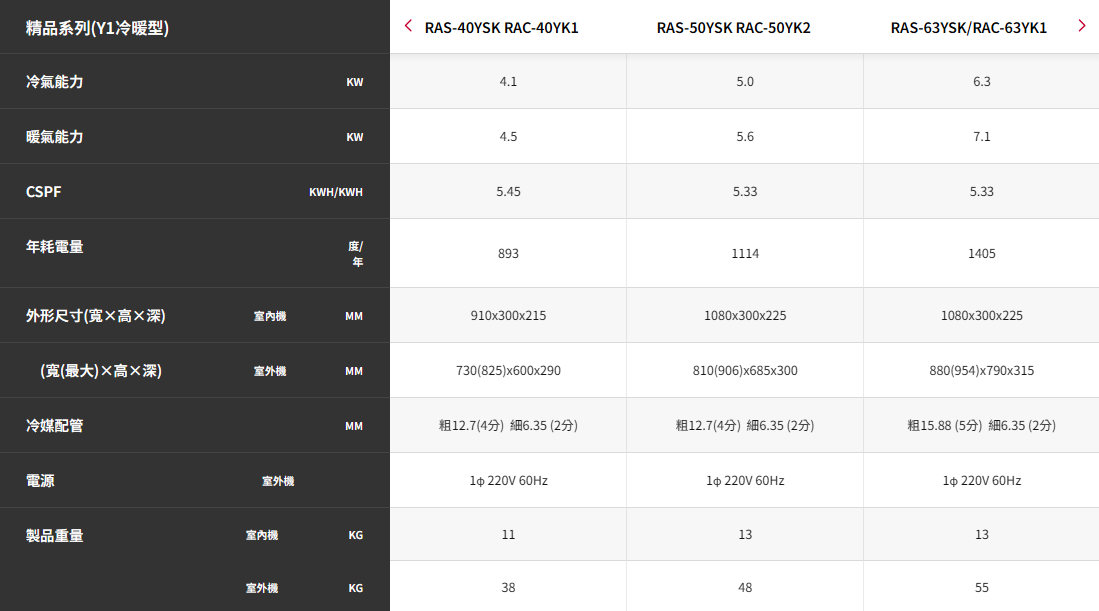Click the 年耗電量 row label
Image resolution: width=1099 pixels, height=611 pixels.
(55, 247)
